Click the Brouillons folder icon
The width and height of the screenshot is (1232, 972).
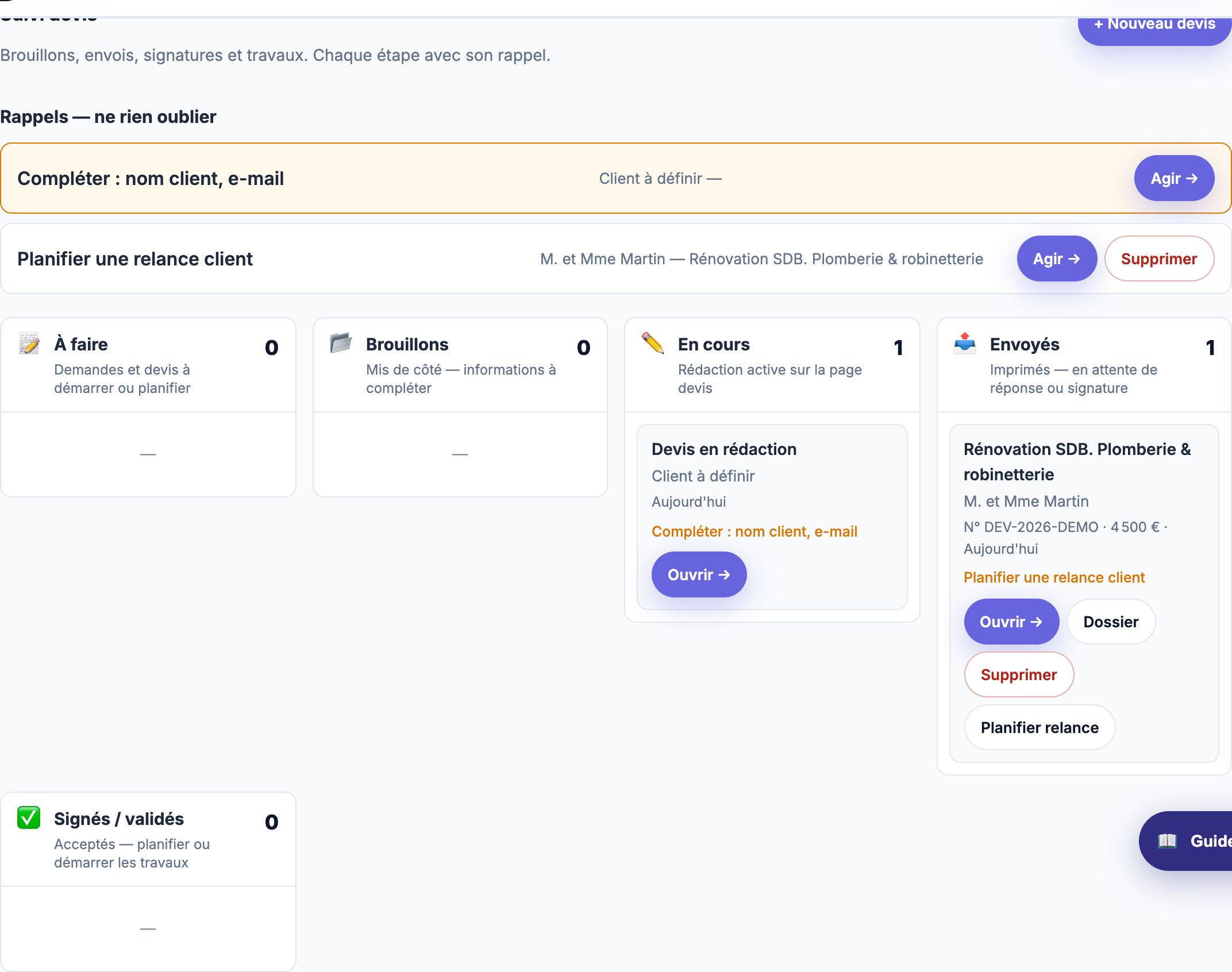pos(341,343)
